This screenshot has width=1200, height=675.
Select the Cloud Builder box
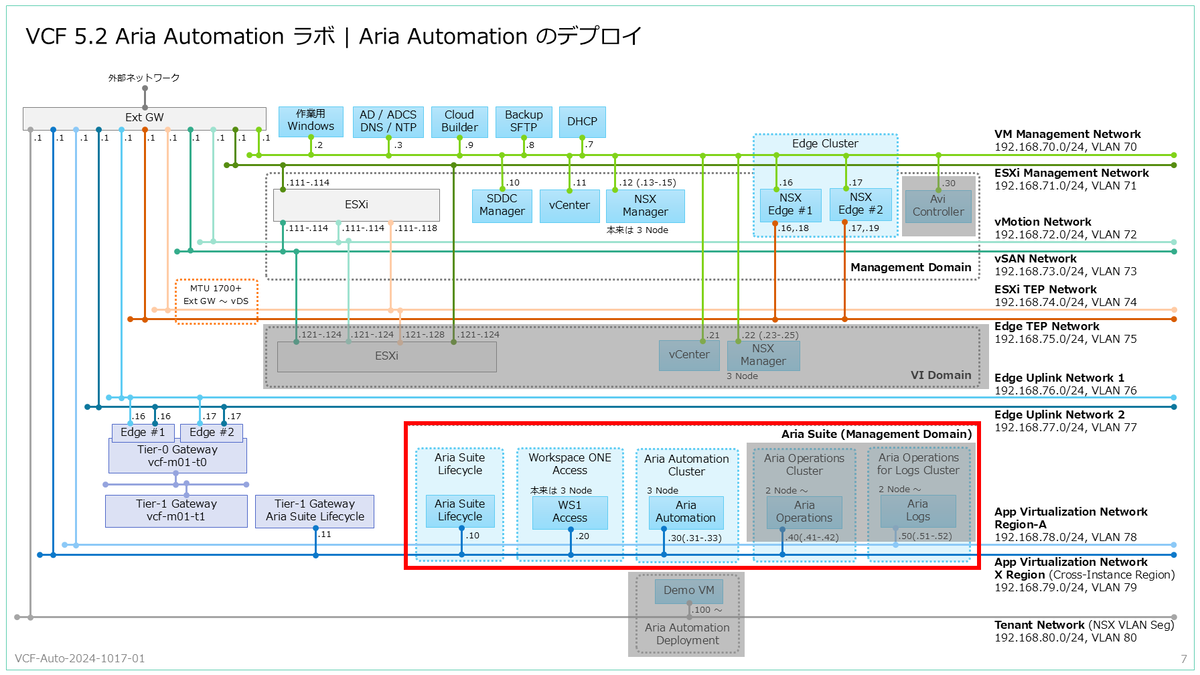[460, 121]
